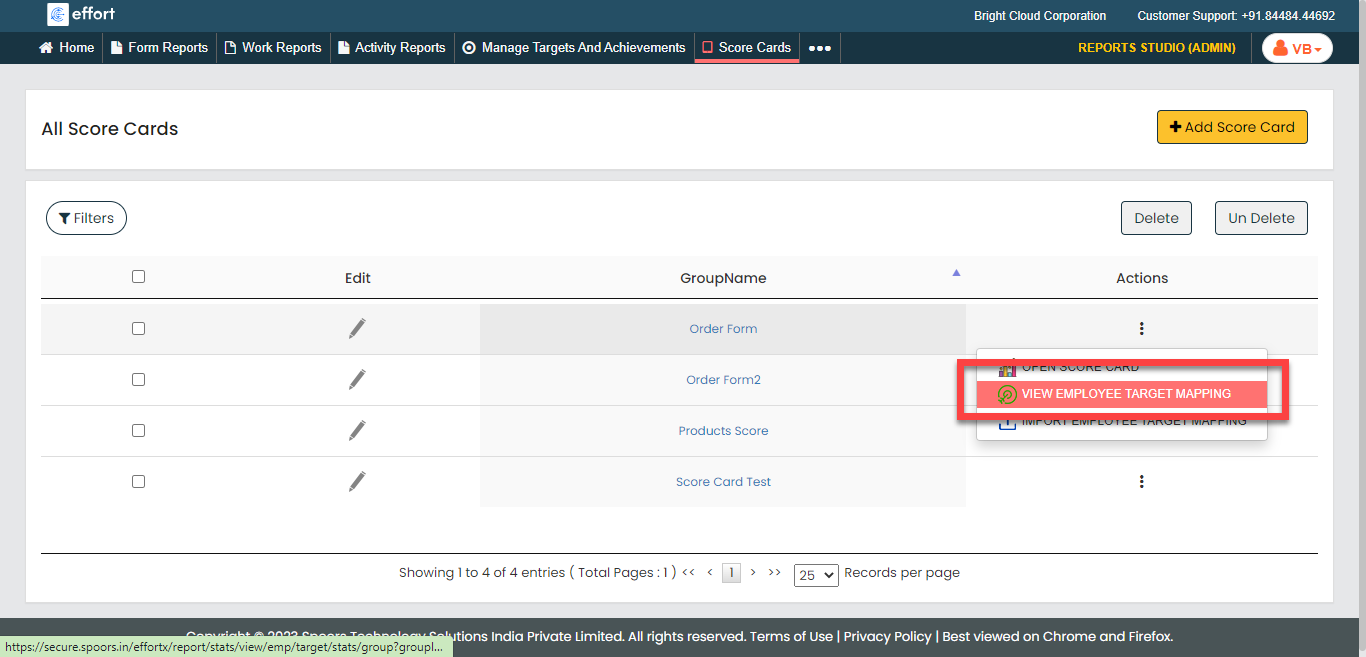Toggle the select-all checkbox in table header
Viewport: 1366px width, 657px height.
[138, 277]
